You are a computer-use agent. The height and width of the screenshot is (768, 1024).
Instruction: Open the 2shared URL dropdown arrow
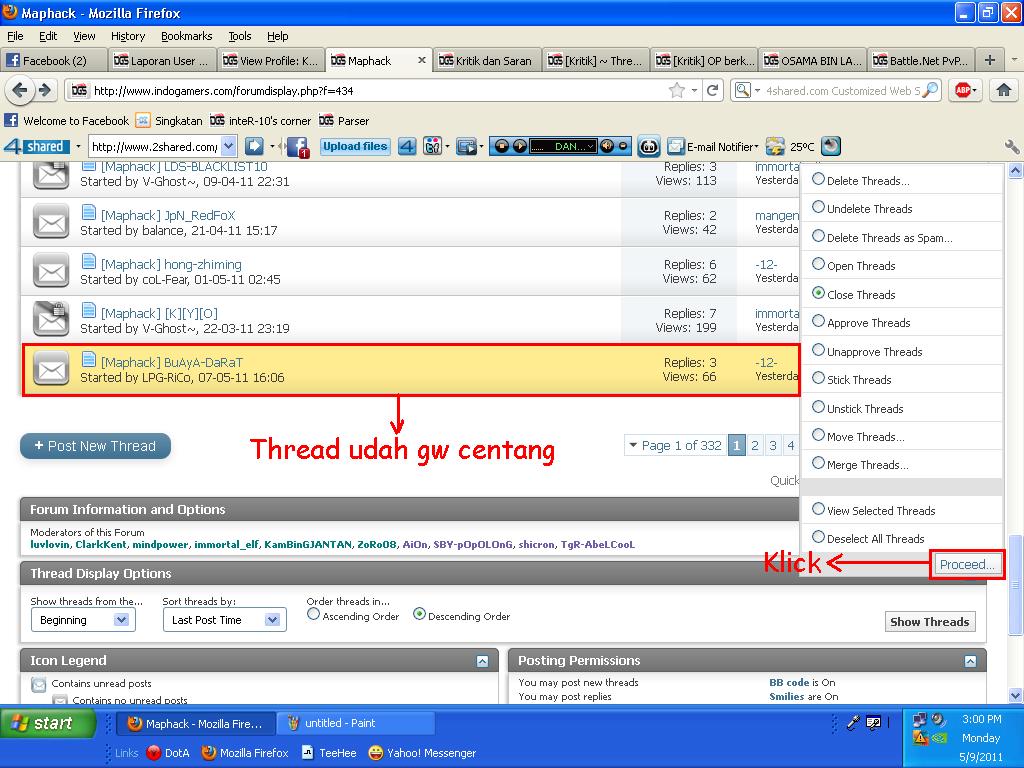click(x=229, y=147)
